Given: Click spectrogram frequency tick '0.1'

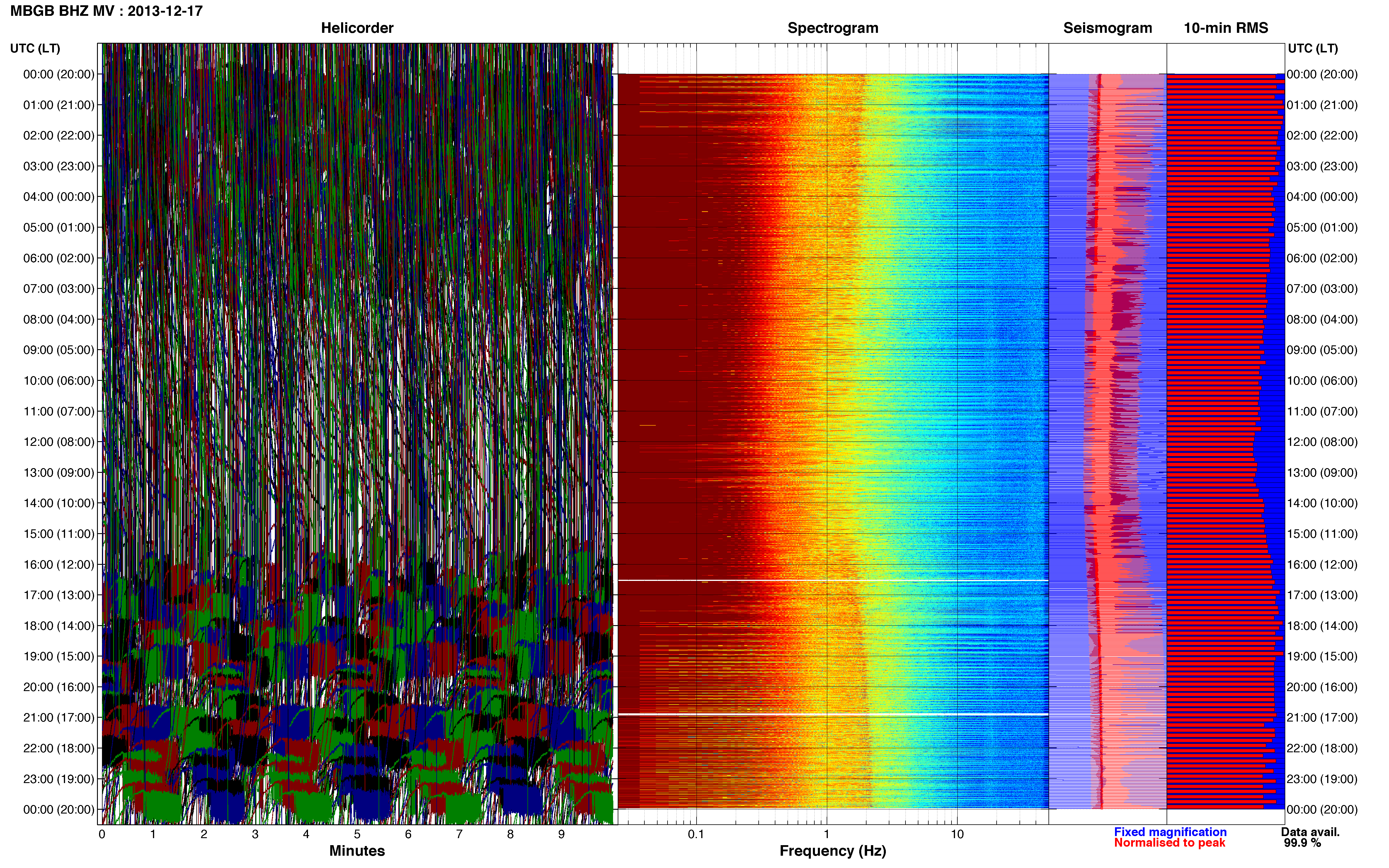Looking at the screenshot, I should click(x=696, y=834).
